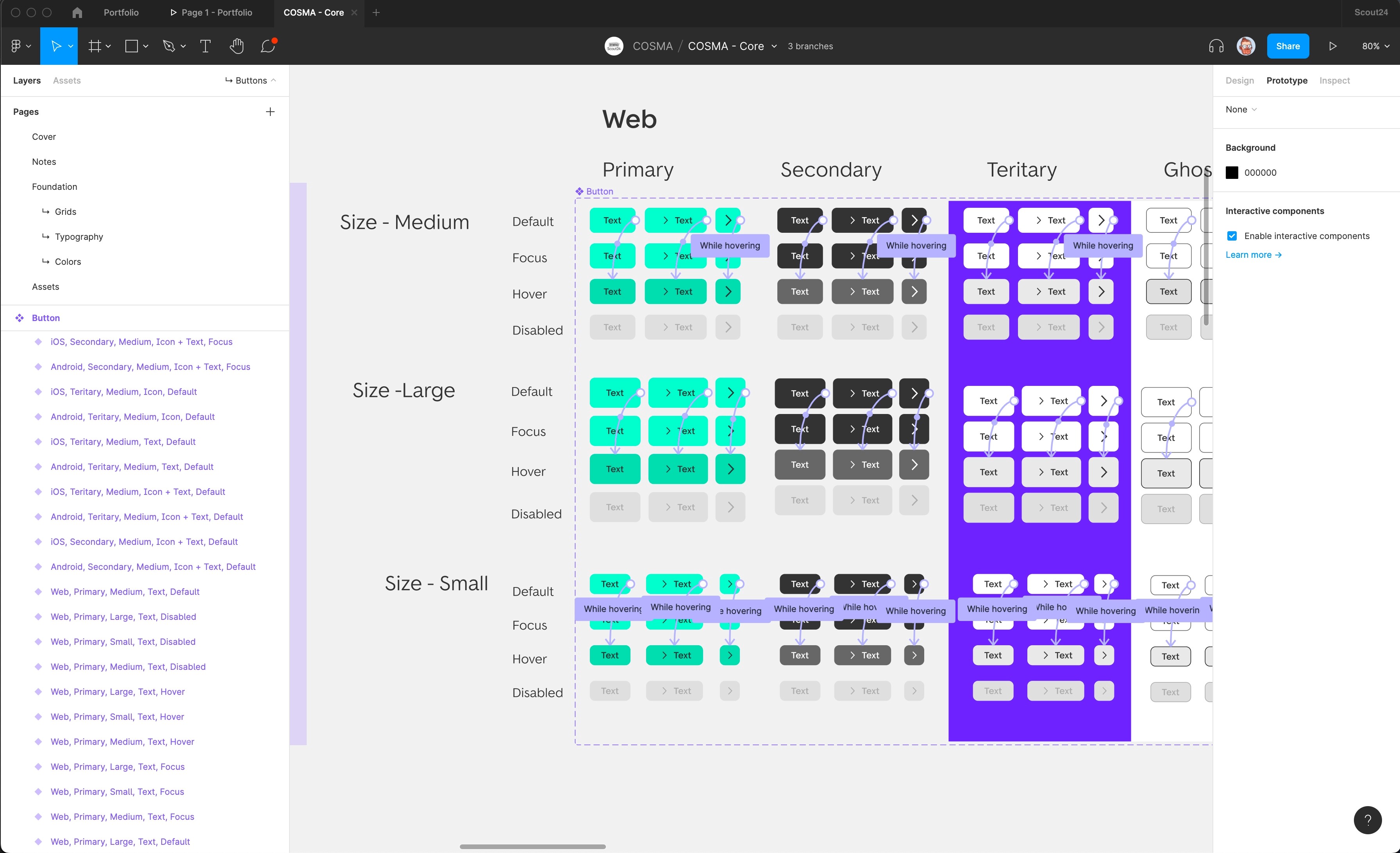Image resolution: width=1400 pixels, height=853 pixels.
Task: Add a new page with plus
Action: (270, 112)
